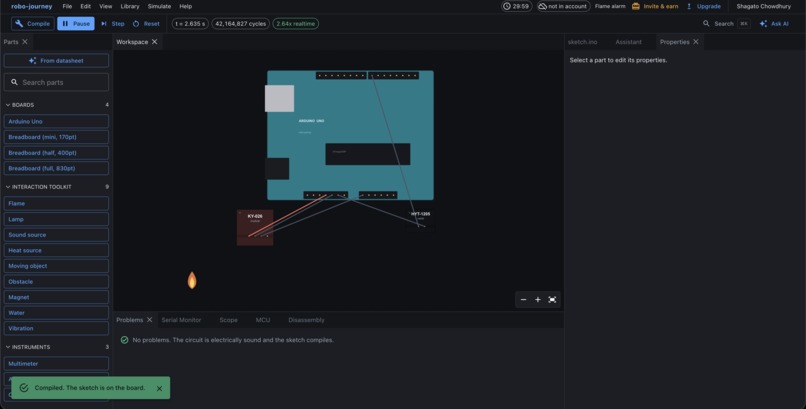Image resolution: width=806 pixels, height=409 pixels.
Task: Compile the sketch with the Compile button
Action: [33, 24]
